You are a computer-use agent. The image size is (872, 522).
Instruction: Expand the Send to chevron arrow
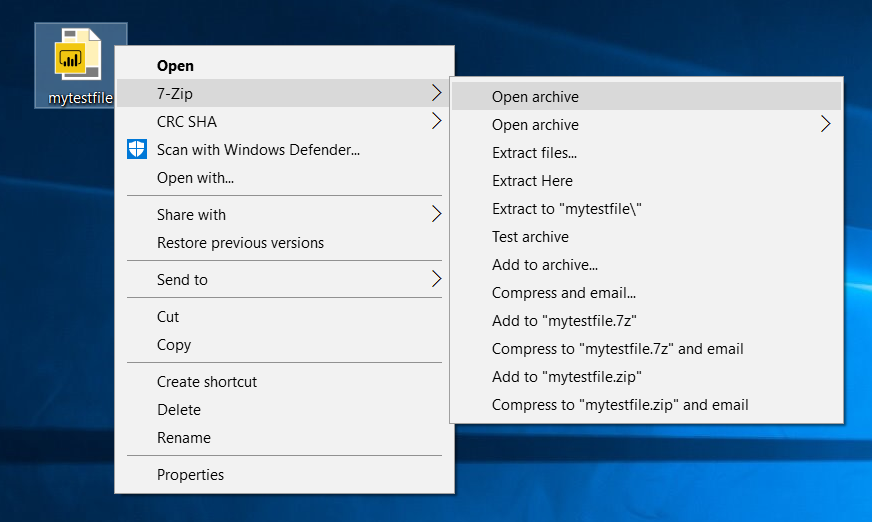tap(437, 279)
